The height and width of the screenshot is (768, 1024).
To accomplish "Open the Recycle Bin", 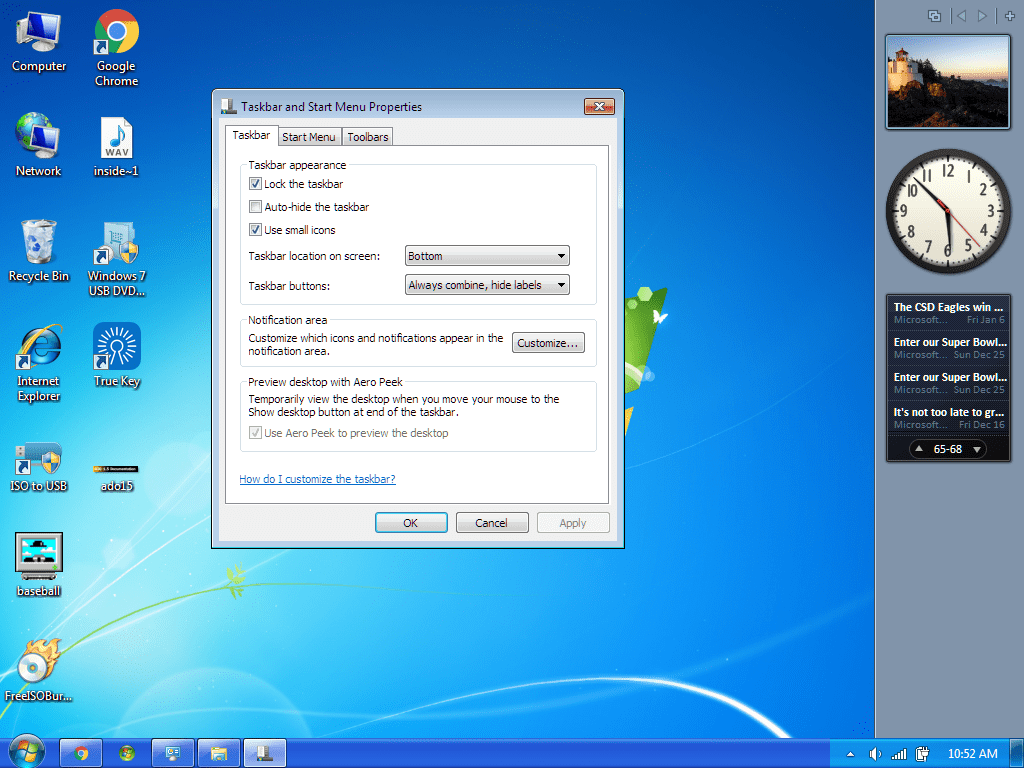I will click(39, 240).
